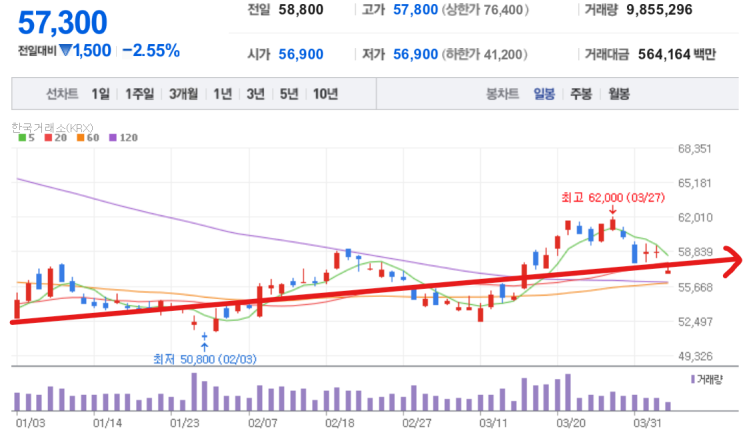Click the 상한가 76,400 text
Viewport: 743px width, 445px height.
pyautogui.click(x=485, y=9)
